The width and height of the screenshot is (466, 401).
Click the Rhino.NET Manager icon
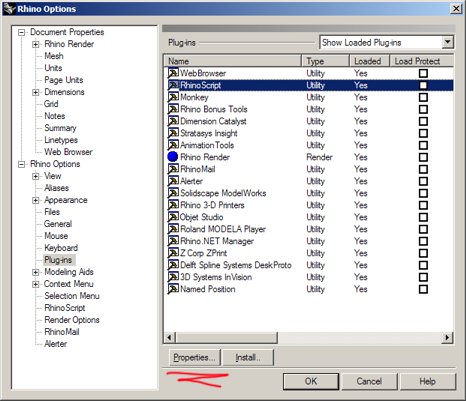[173, 241]
